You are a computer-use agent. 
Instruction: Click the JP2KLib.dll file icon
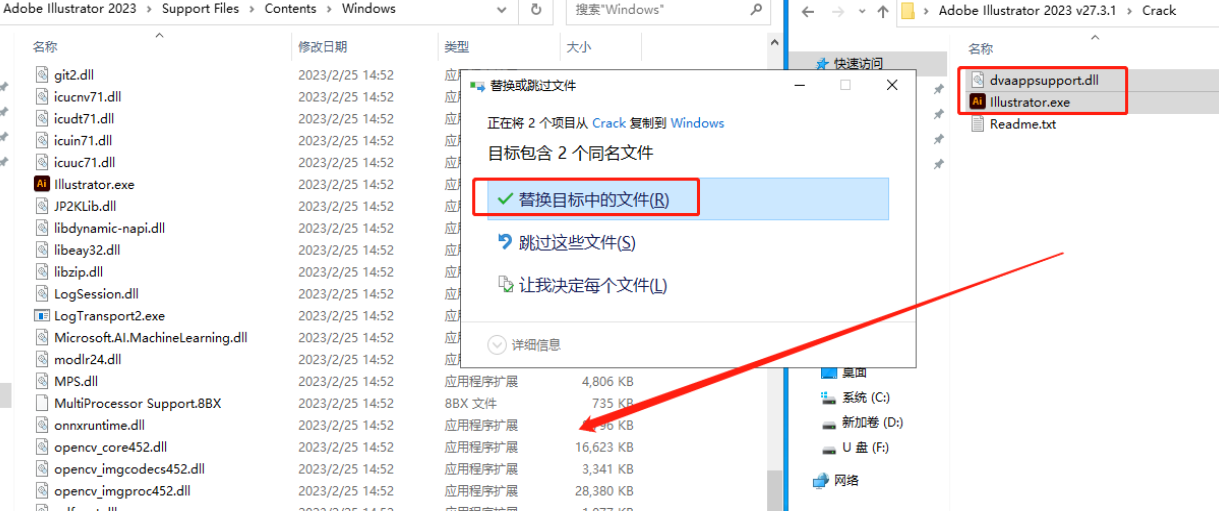tap(41, 206)
